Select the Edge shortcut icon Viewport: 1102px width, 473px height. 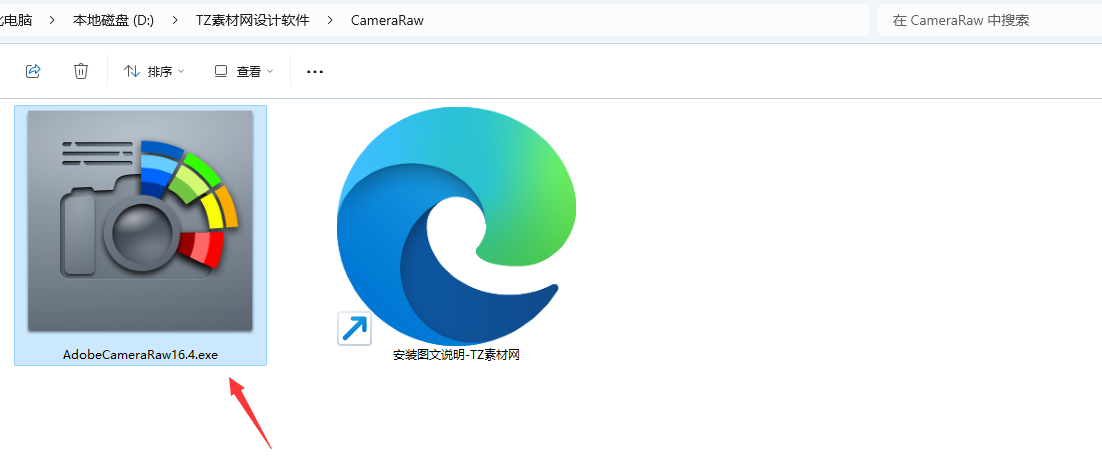click(x=456, y=226)
